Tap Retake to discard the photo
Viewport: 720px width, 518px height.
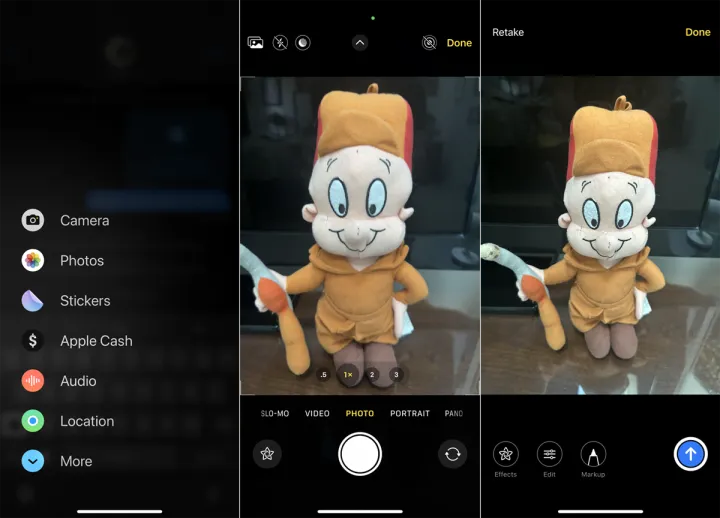tap(508, 33)
